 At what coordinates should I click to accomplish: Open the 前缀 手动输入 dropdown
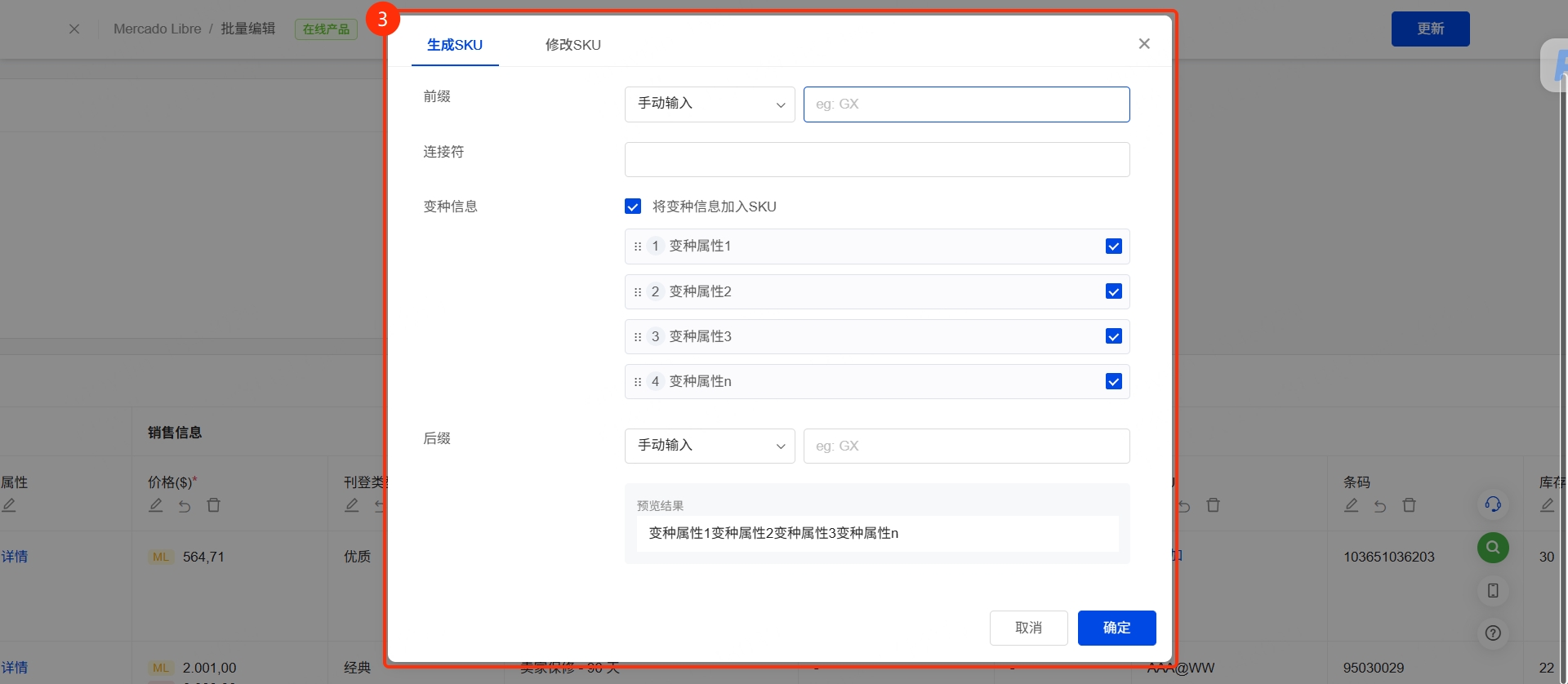(710, 104)
